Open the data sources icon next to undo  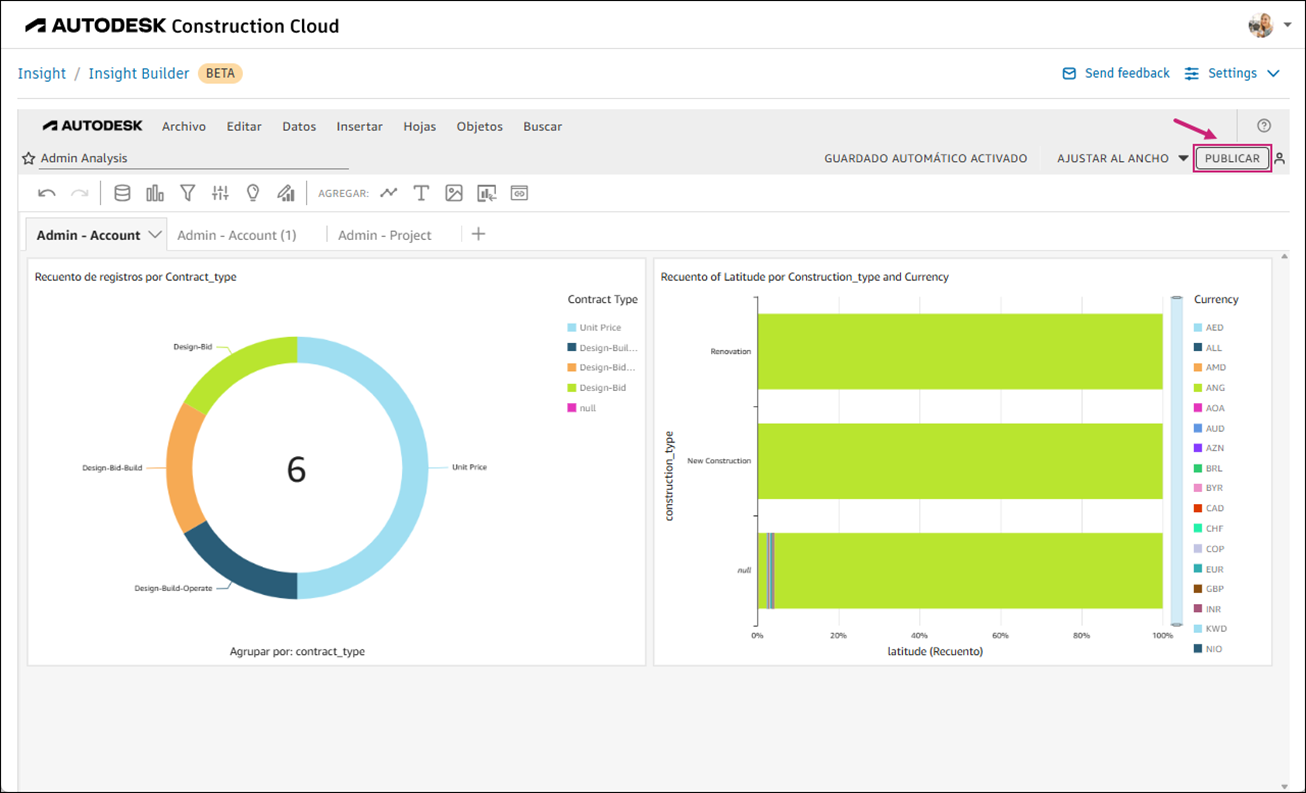[122, 192]
